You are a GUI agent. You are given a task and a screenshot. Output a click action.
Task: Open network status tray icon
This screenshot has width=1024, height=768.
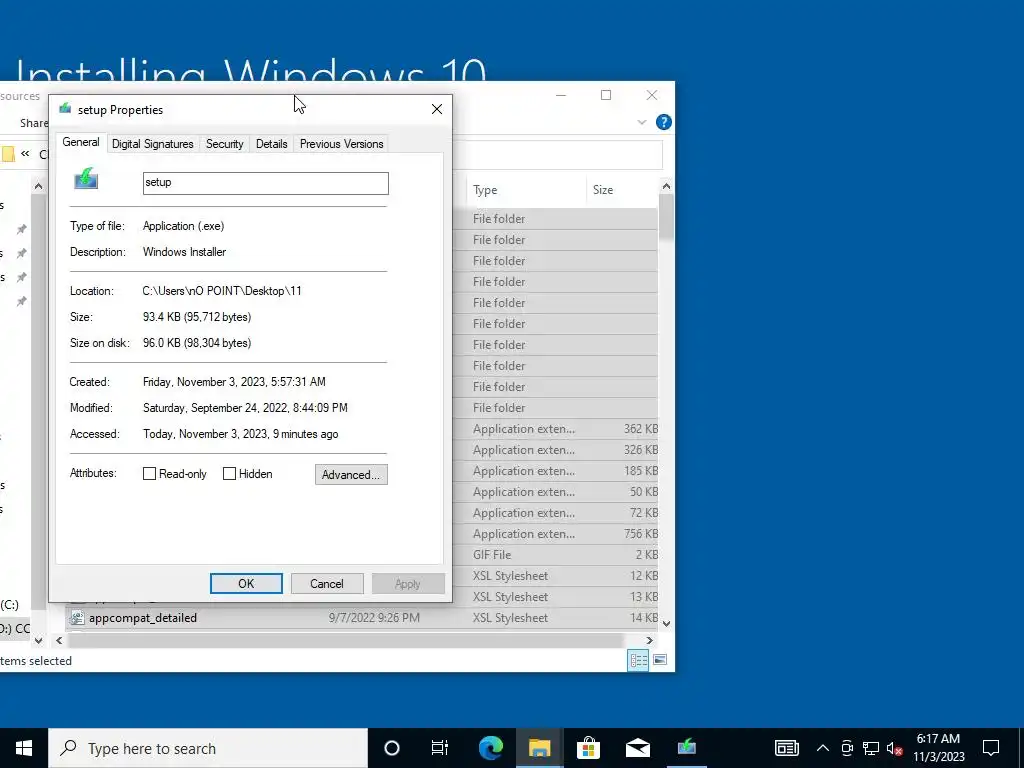pos(871,748)
